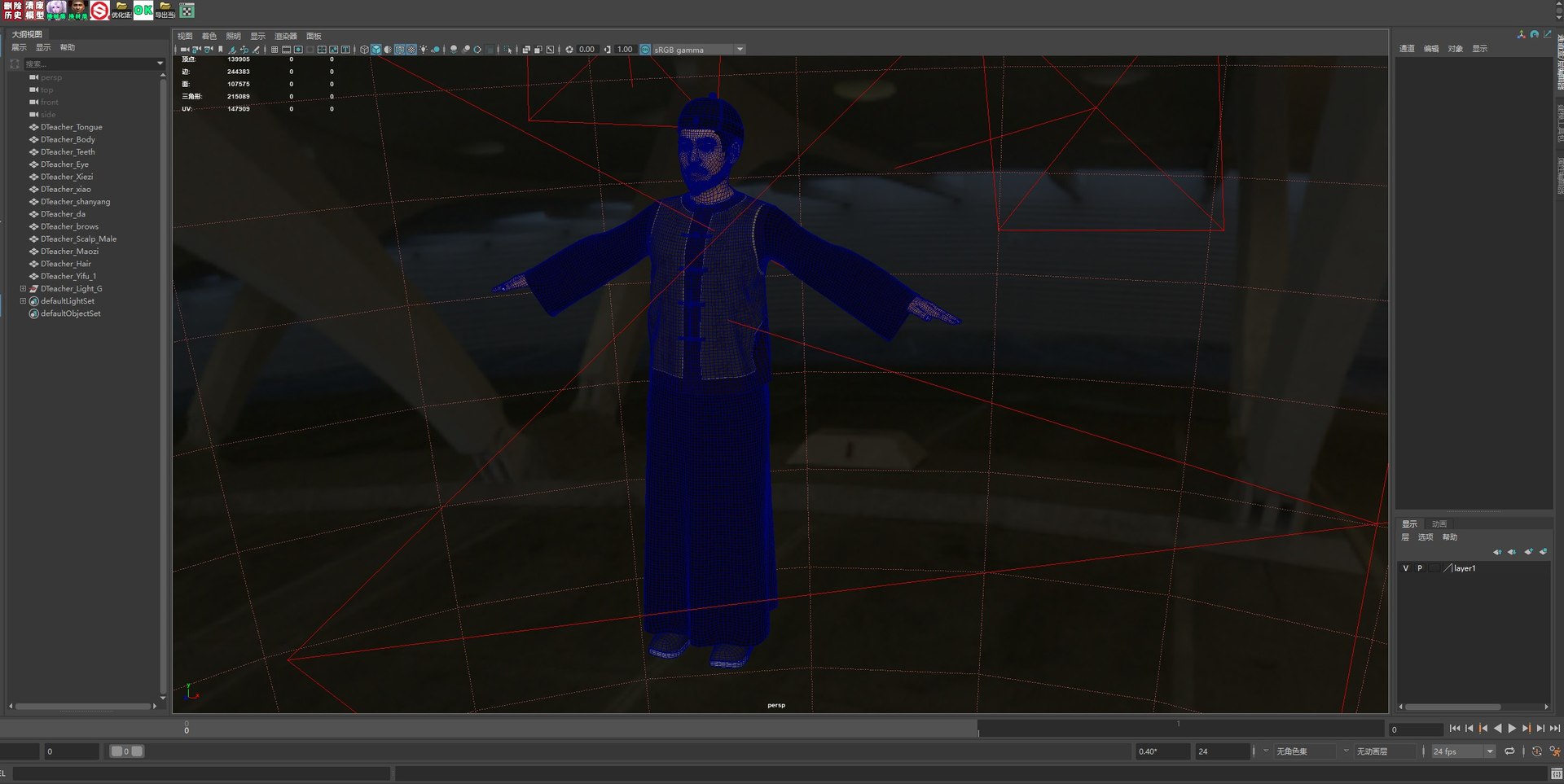1564x784 pixels.
Task: Click the select camera icon in viewport toolbar
Action: tap(184, 50)
